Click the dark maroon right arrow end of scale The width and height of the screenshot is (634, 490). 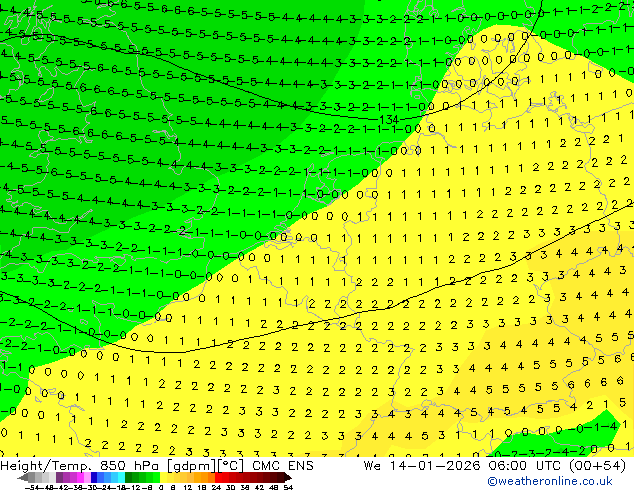[288, 477]
